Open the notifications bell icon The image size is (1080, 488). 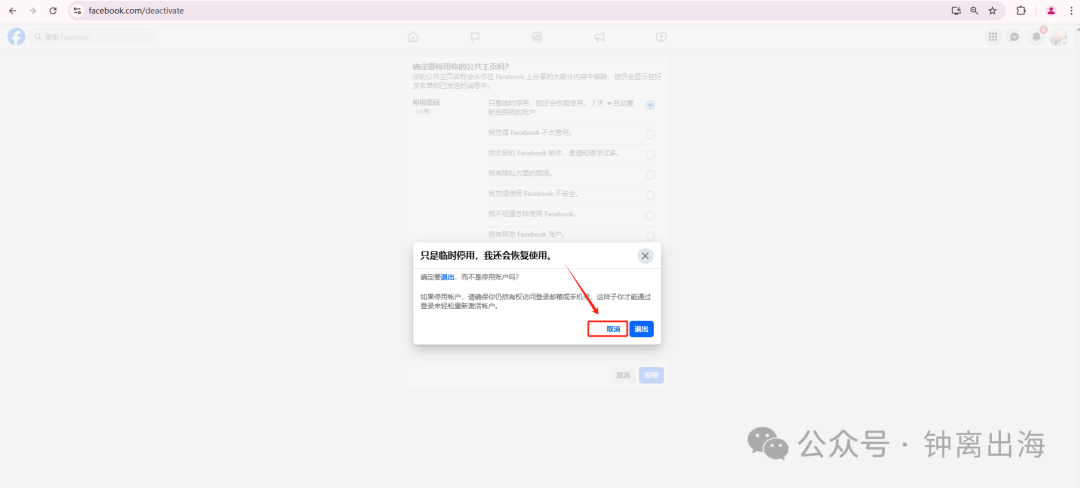click(1036, 37)
